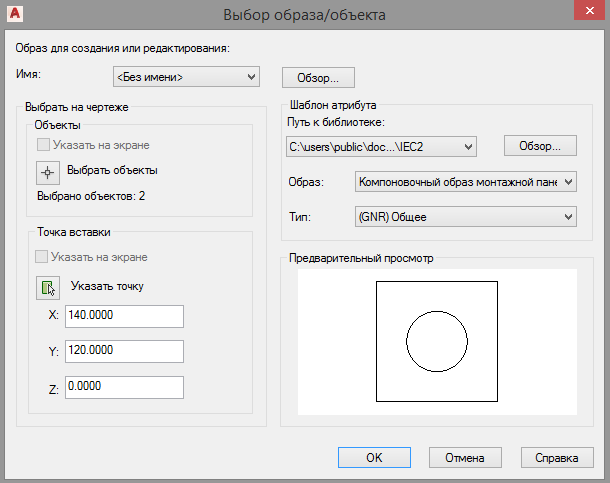Toggle 'Указать на экране' checkbox under Объекты

(x=43, y=145)
